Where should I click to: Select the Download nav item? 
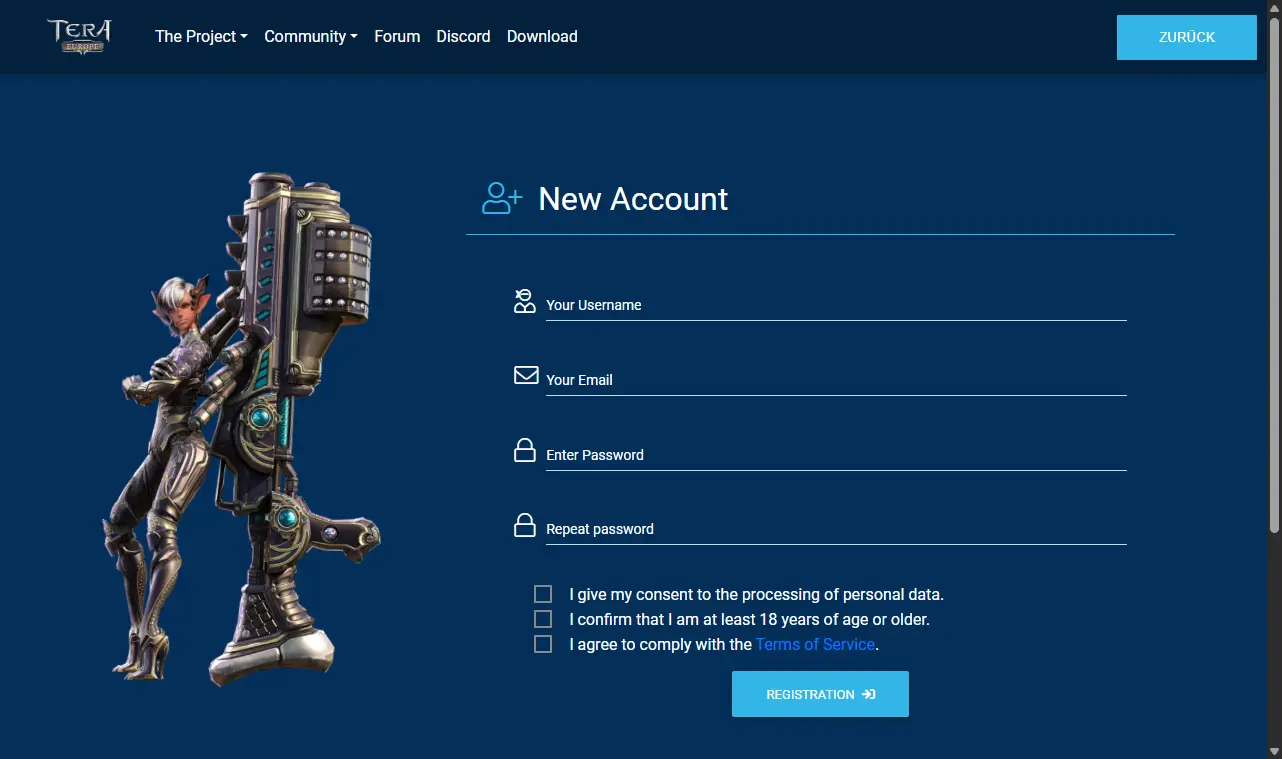coord(542,36)
